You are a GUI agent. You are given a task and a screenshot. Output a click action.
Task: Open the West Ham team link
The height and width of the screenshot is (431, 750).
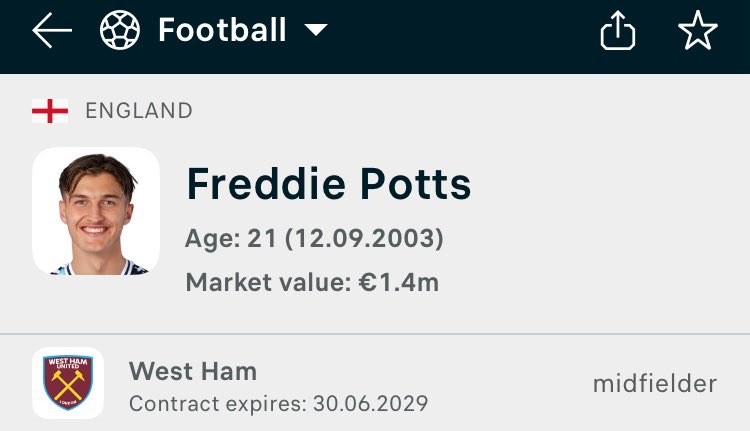[193, 371]
